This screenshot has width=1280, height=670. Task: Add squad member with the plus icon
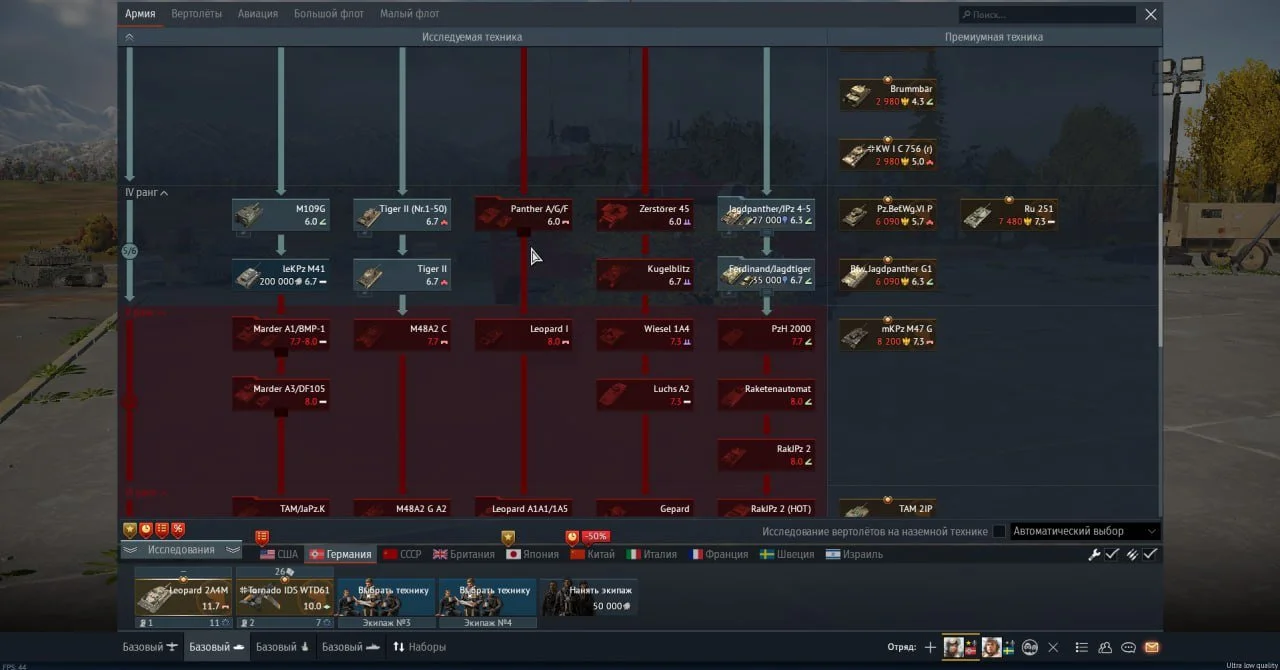[x=930, y=647]
